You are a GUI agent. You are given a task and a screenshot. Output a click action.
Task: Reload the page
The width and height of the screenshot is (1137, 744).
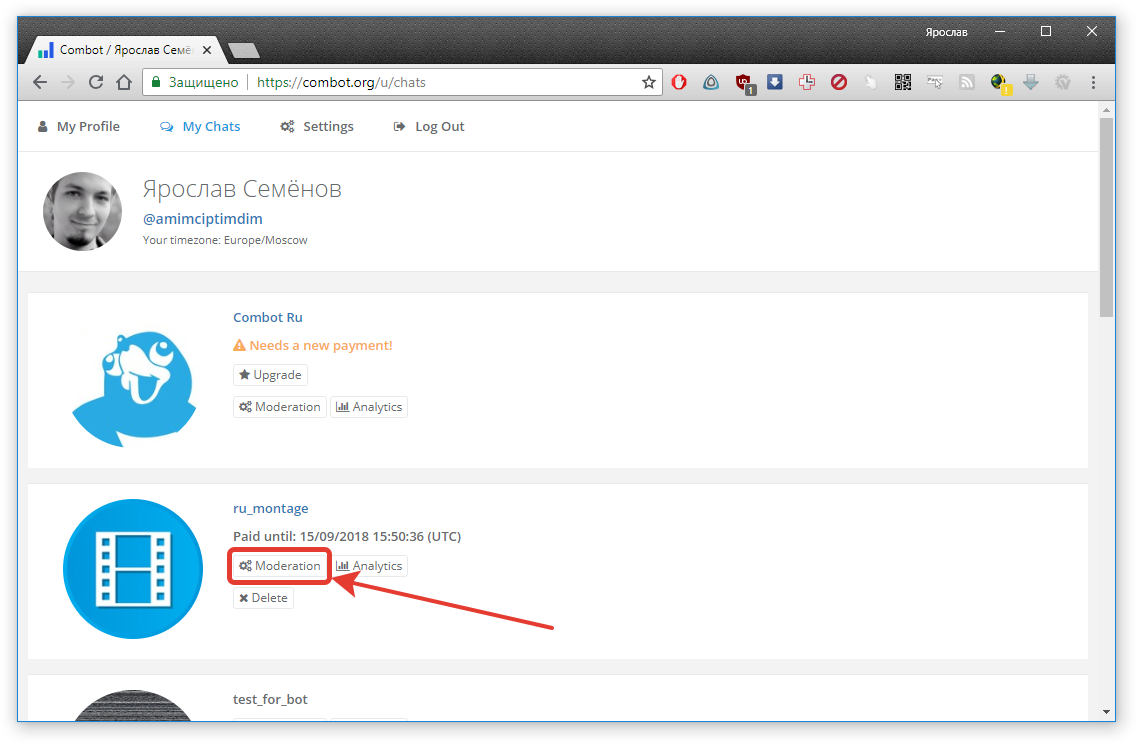pyautogui.click(x=96, y=82)
